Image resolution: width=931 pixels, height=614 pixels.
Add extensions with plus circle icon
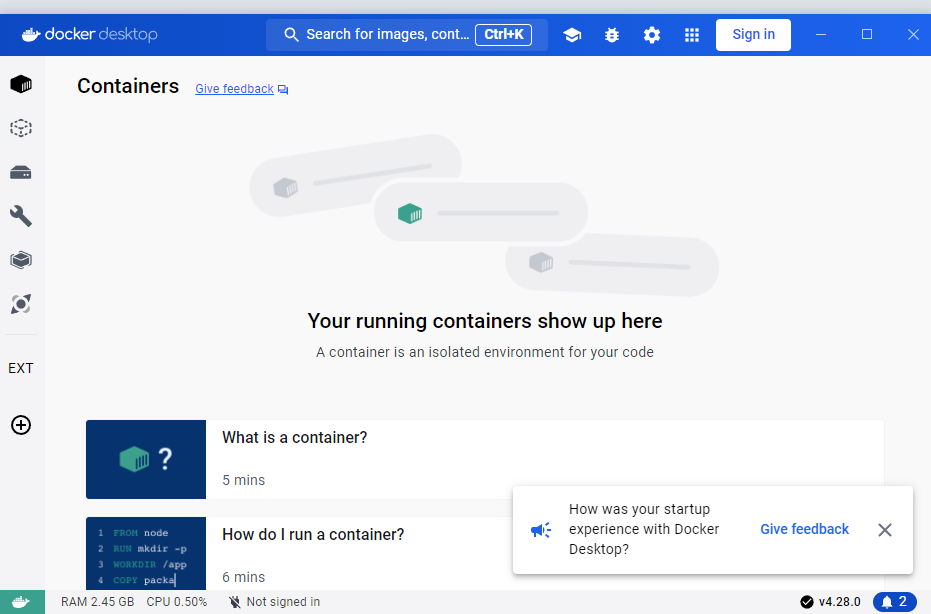[21, 425]
